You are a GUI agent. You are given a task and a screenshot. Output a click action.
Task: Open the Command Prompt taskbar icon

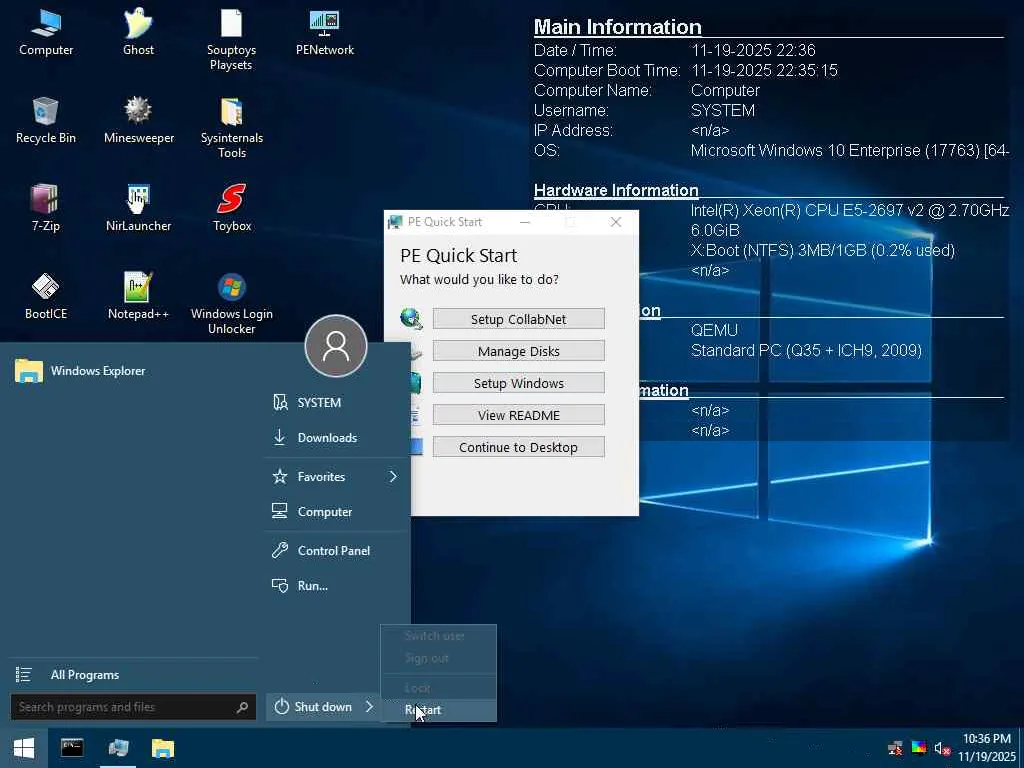click(72, 748)
